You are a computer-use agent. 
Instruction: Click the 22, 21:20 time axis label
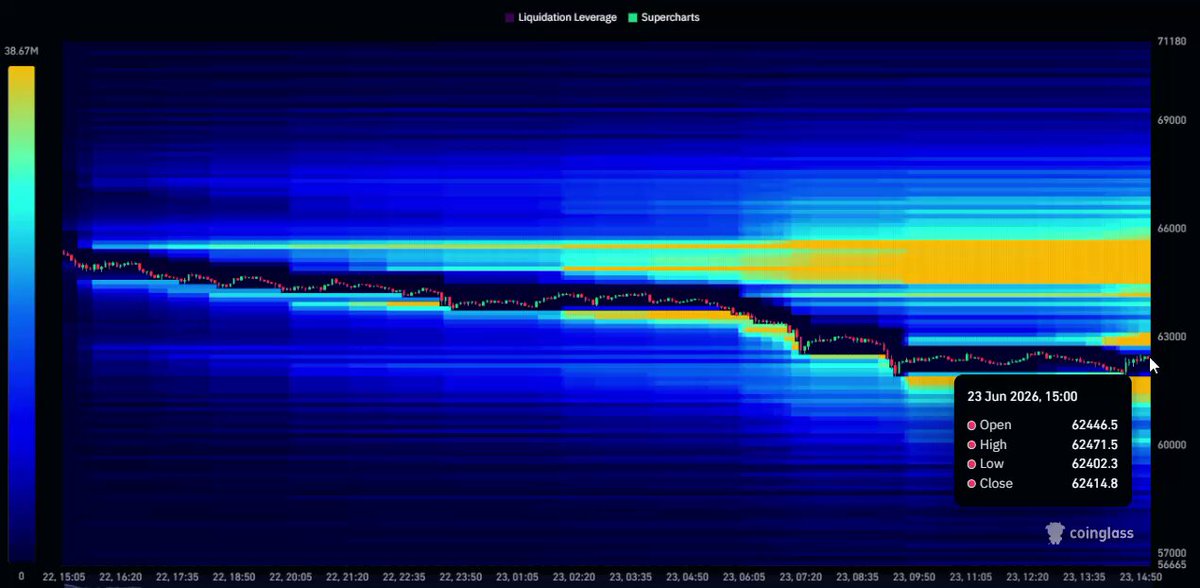click(x=348, y=577)
